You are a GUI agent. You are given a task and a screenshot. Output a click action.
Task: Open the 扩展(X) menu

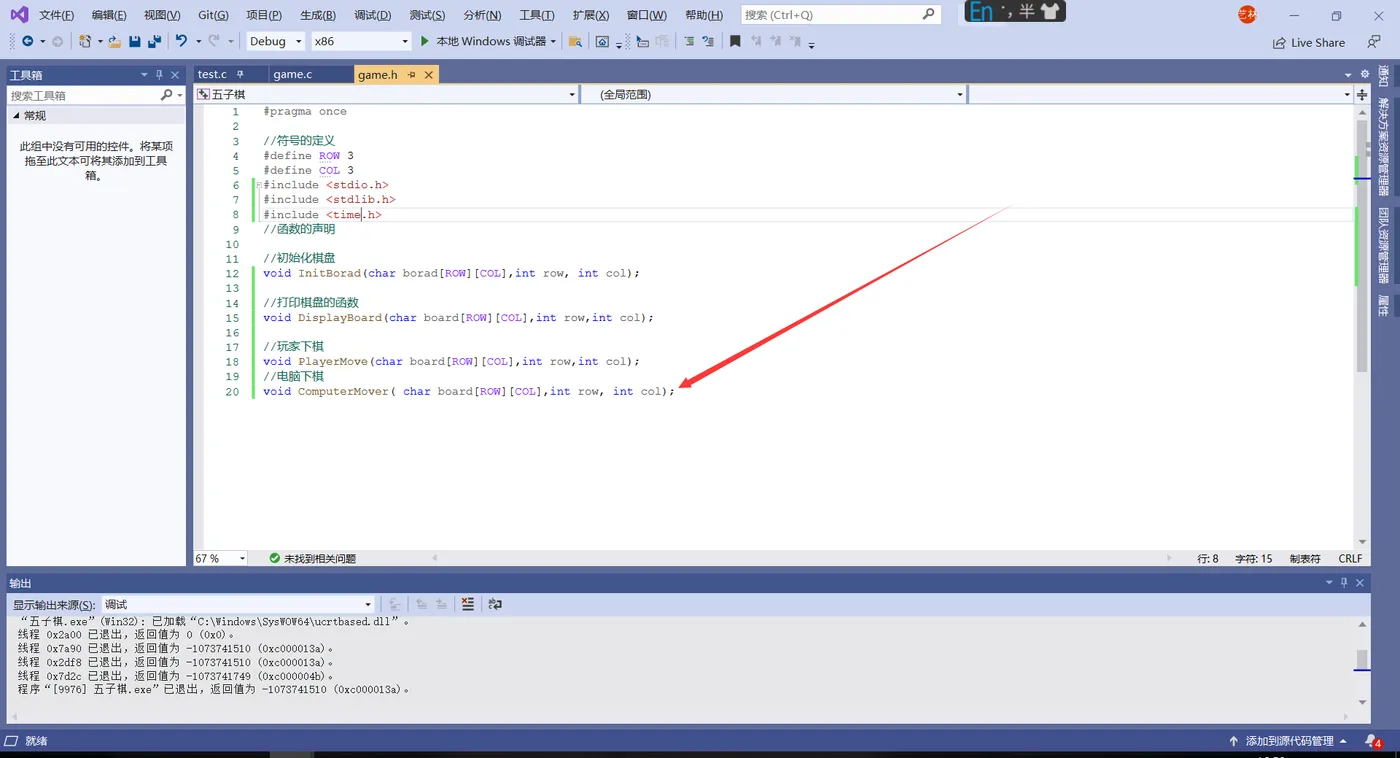(x=591, y=15)
